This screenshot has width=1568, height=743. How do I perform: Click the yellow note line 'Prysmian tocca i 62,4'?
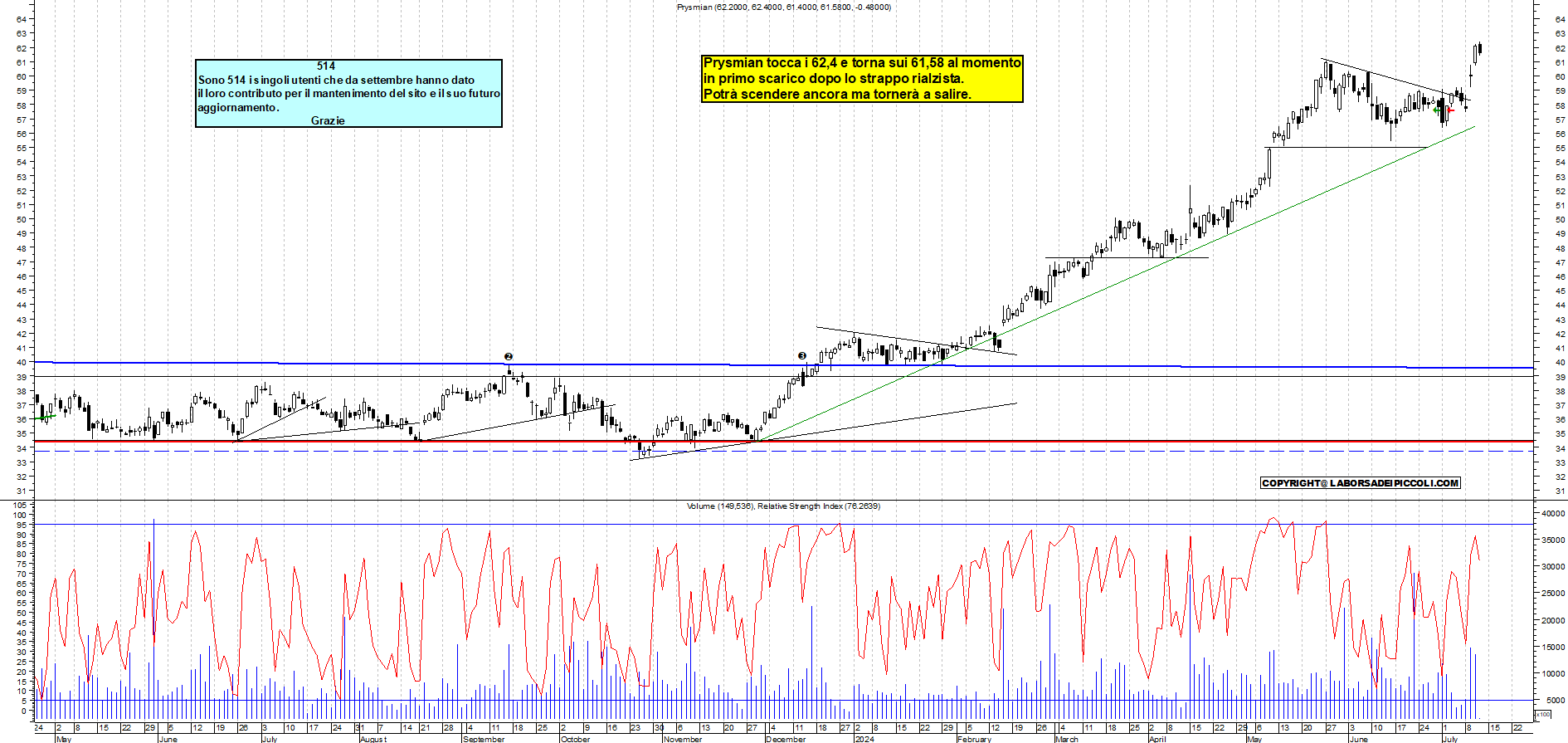coord(862,62)
